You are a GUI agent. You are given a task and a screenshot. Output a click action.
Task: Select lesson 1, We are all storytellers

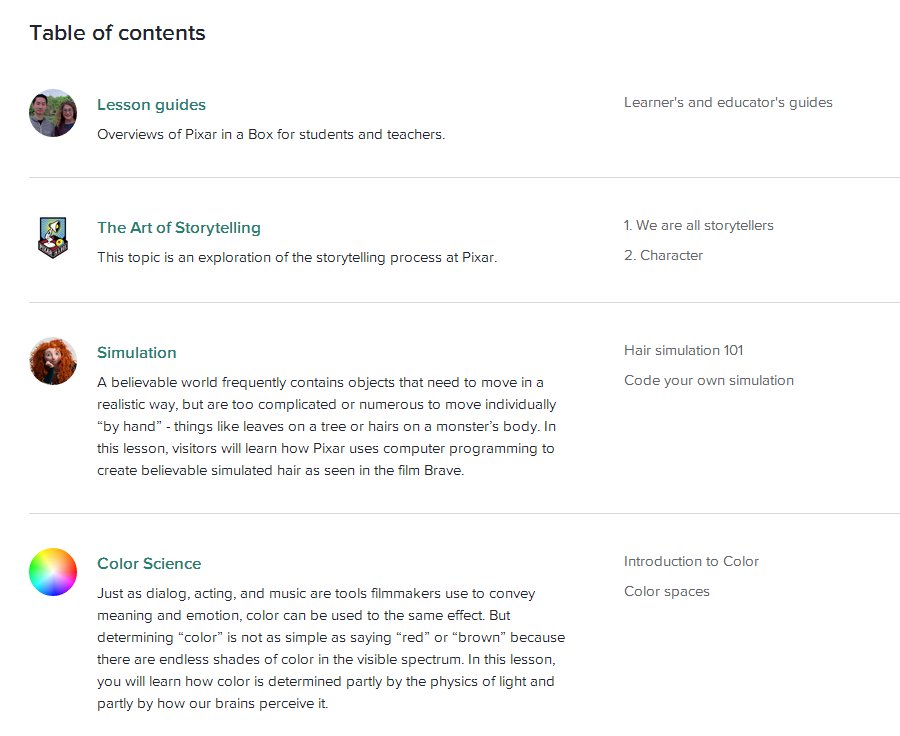coord(698,225)
